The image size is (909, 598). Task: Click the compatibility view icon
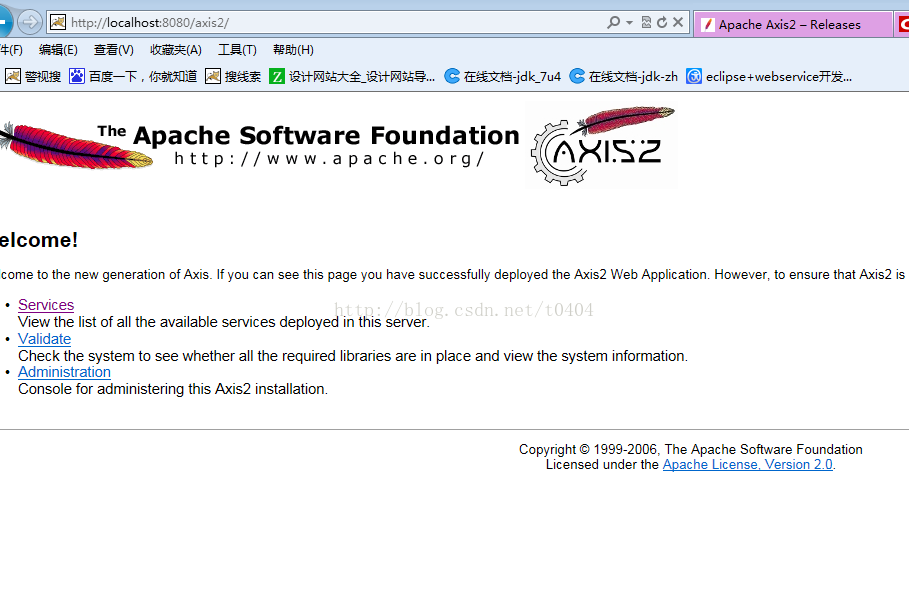646,23
